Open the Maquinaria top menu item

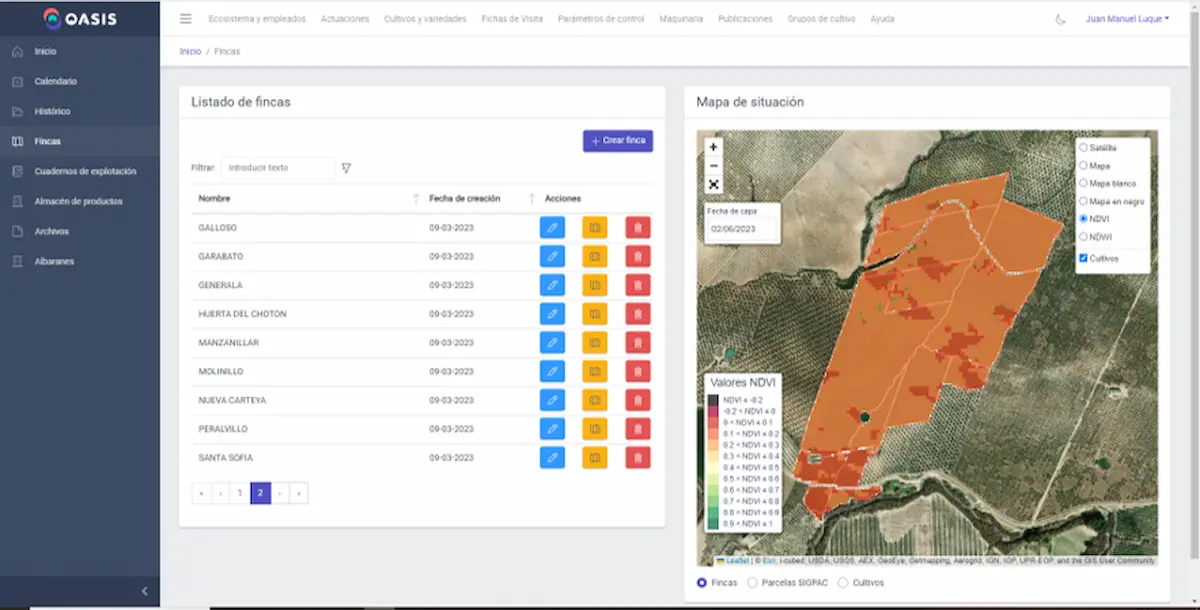[x=681, y=19]
